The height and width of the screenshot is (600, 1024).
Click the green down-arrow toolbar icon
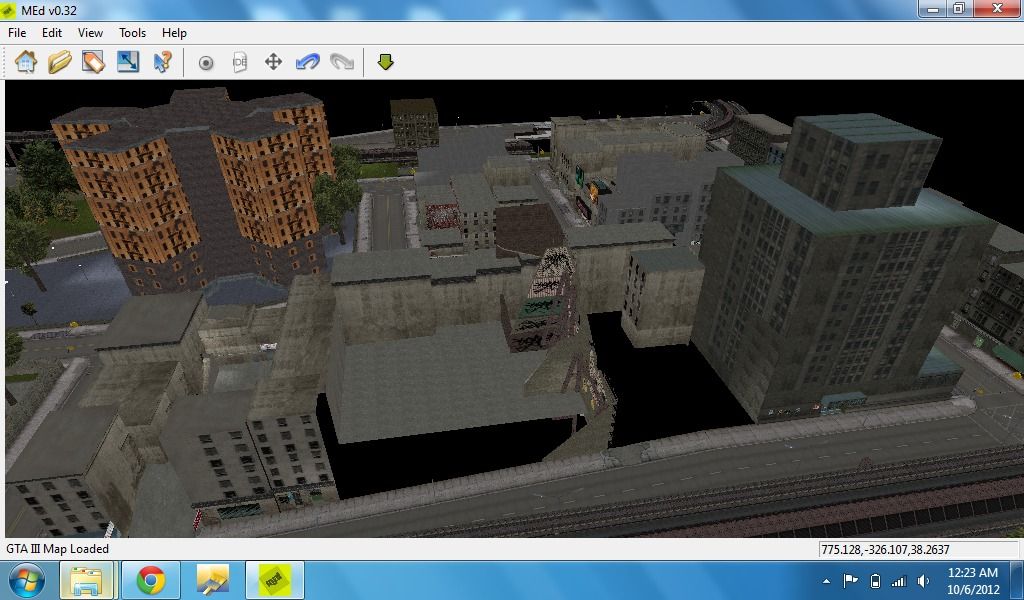click(385, 62)
